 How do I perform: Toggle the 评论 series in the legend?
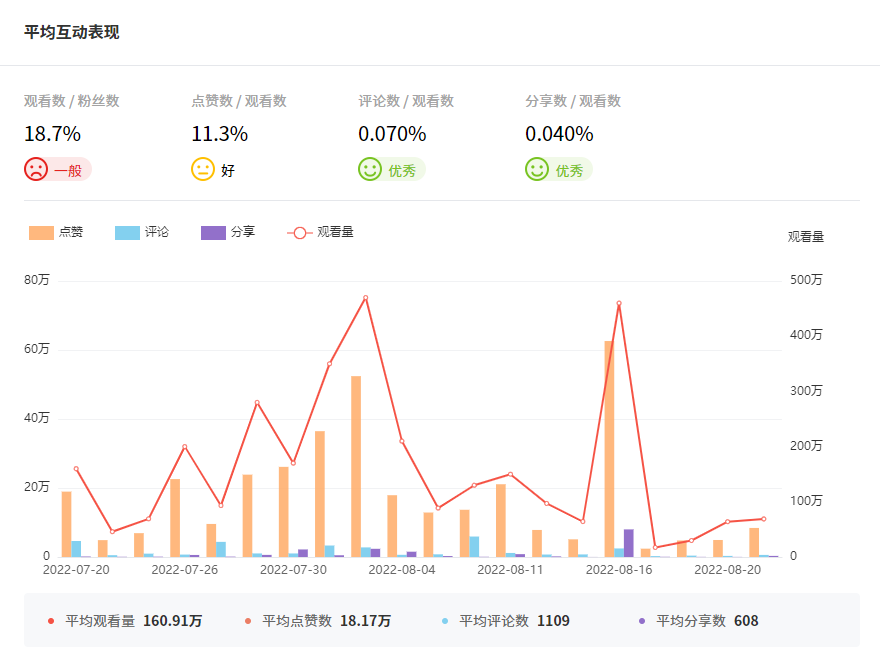[x=156, y=232]
